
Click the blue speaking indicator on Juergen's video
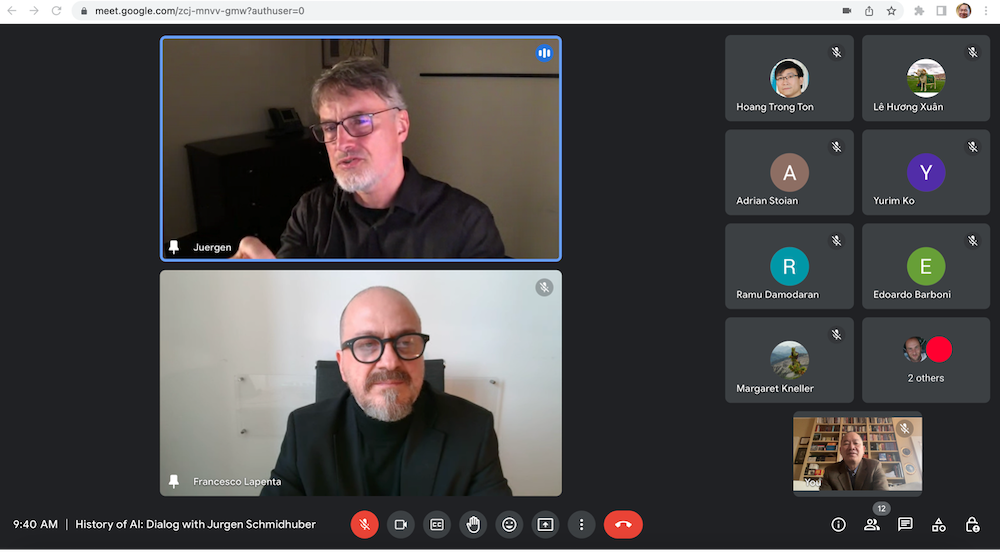tap(544, 53)
